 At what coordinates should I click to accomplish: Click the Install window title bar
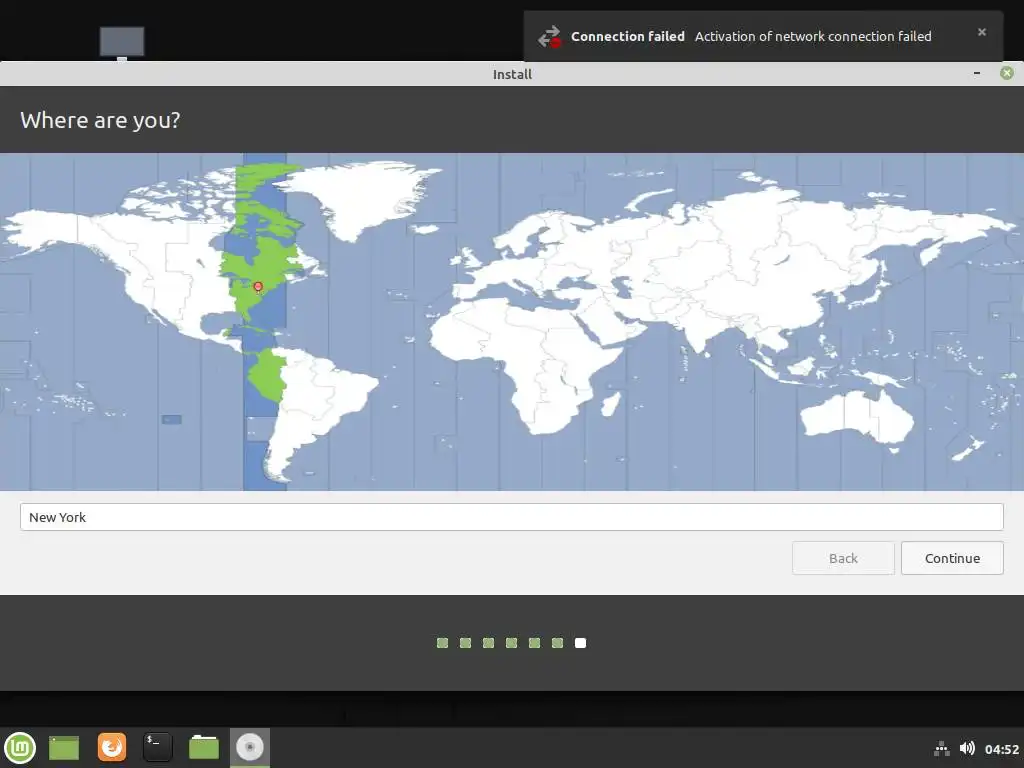pyautogui.click(x=512, y=74)
